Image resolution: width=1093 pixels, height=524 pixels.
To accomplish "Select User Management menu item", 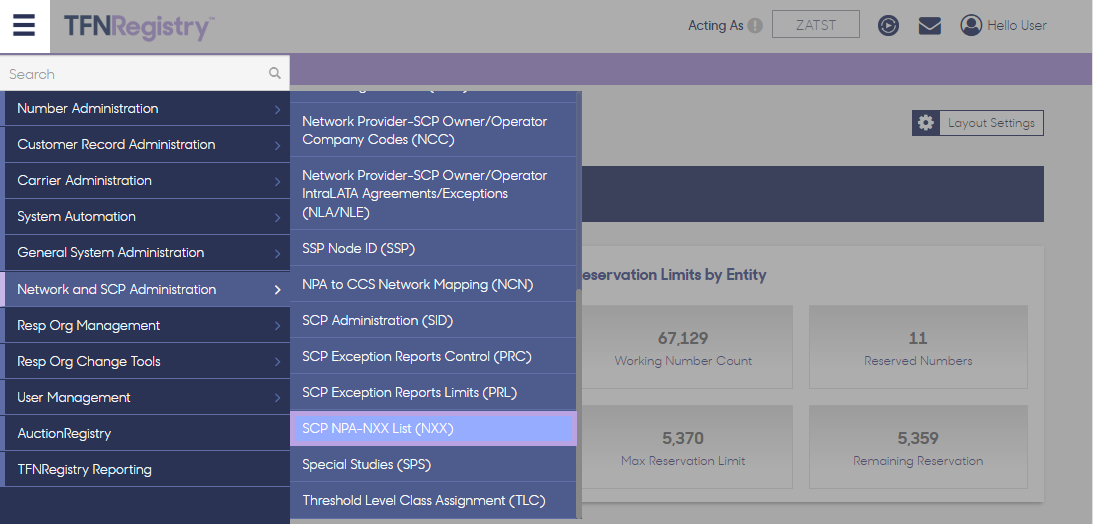I will tap(145, 397).
